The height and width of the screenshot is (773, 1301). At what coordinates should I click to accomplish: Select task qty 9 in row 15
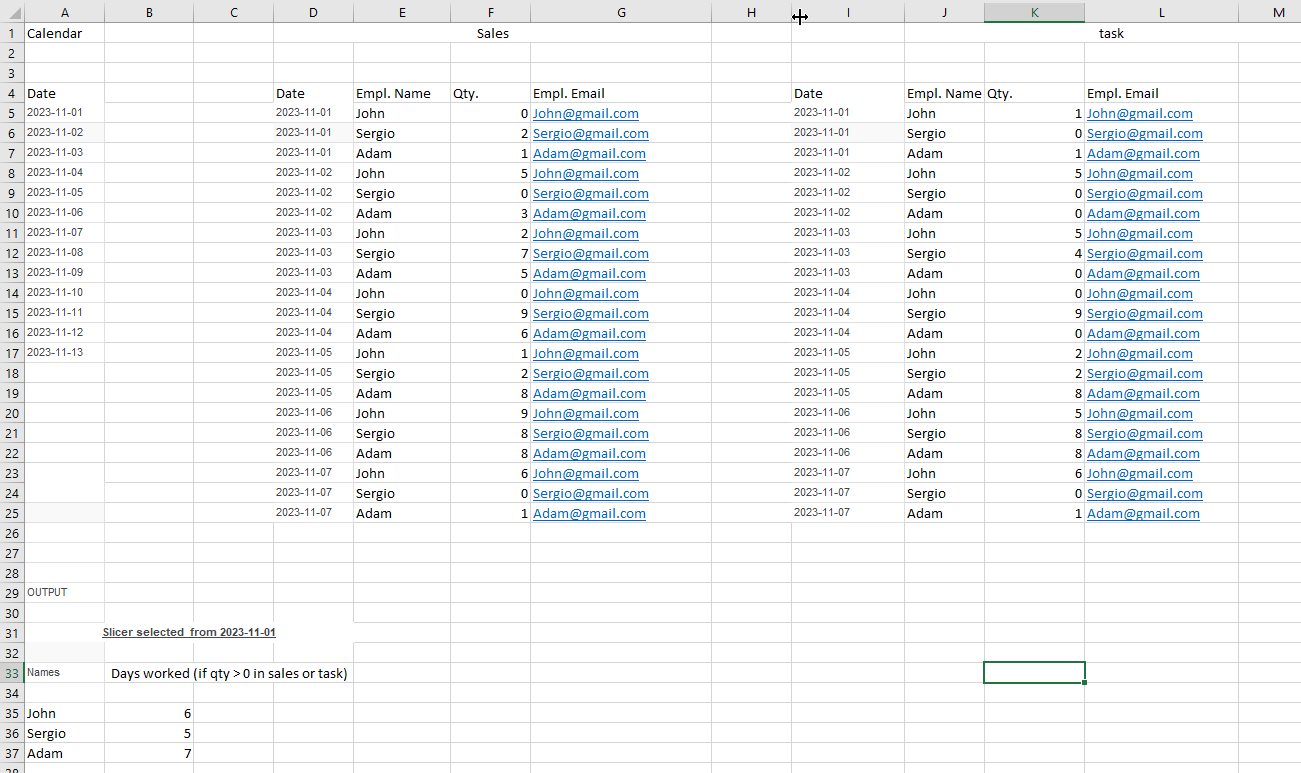point(1034,313)
